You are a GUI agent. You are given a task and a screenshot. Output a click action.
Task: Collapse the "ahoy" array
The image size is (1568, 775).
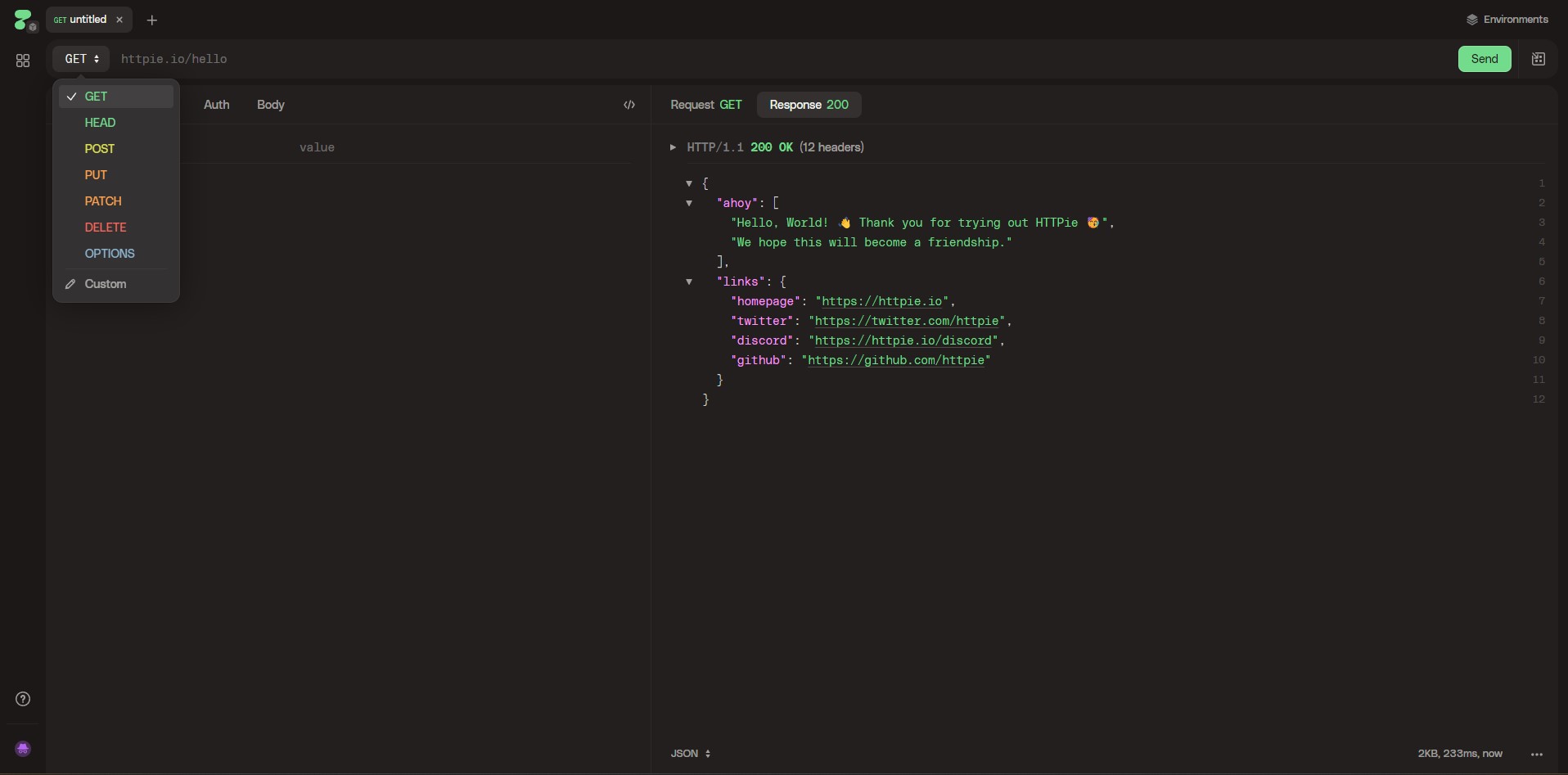(689, 203)
